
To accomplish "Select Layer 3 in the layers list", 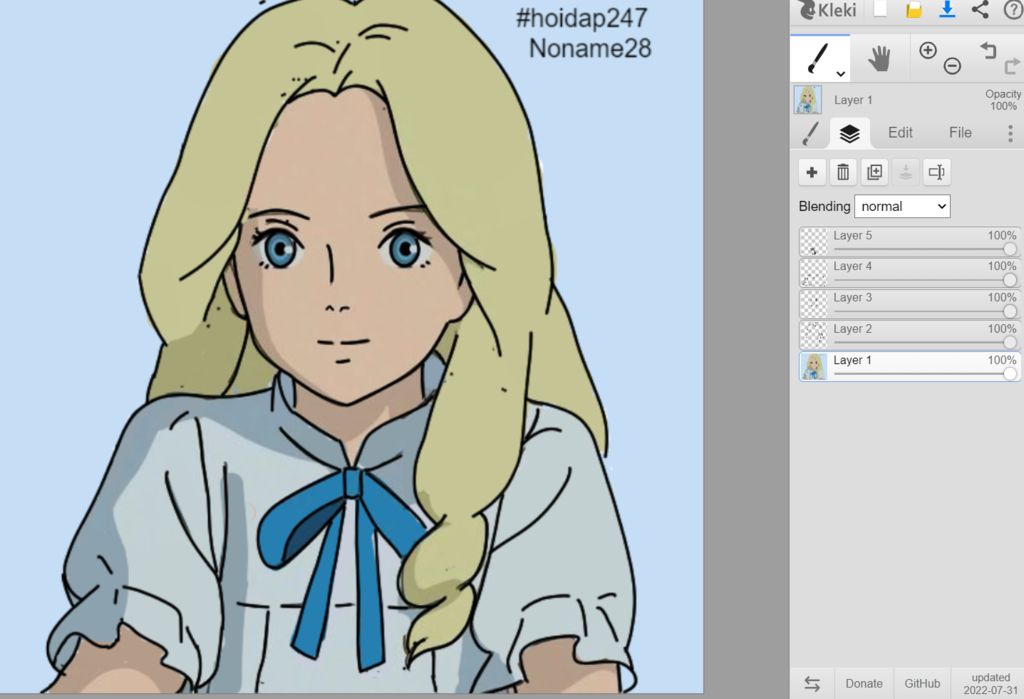I will [910, 304].
